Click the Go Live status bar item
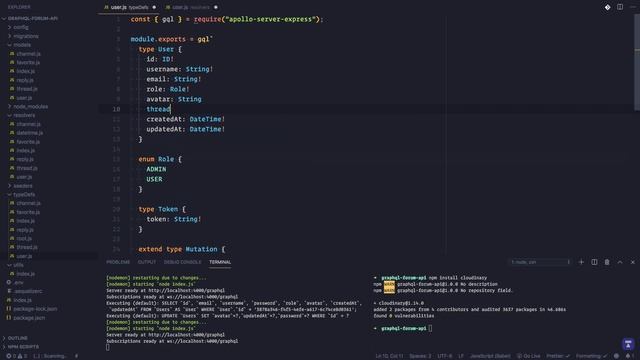The height and width of the screenshot is (360, 640). tap(529, 356)
